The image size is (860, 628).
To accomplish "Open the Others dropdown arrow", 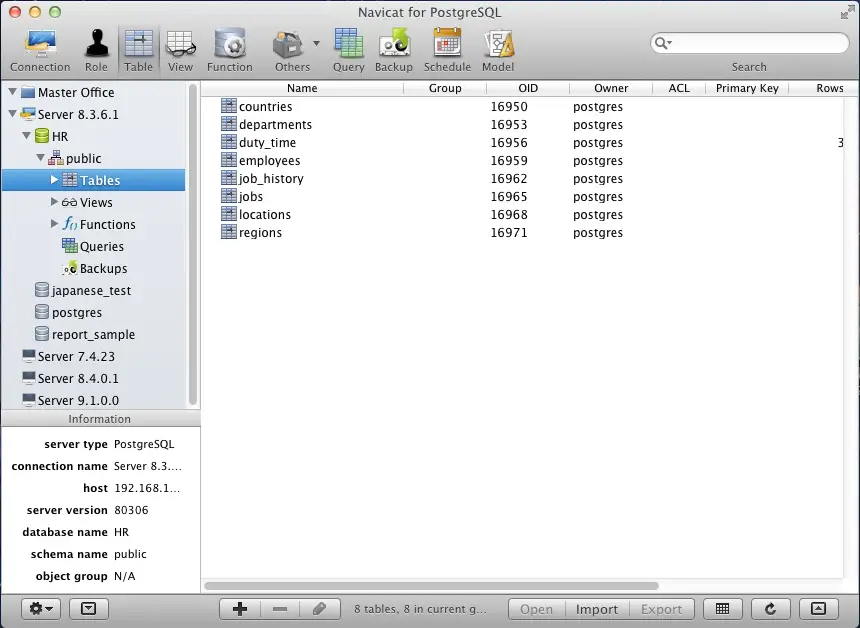I will [x=316, y=43].
